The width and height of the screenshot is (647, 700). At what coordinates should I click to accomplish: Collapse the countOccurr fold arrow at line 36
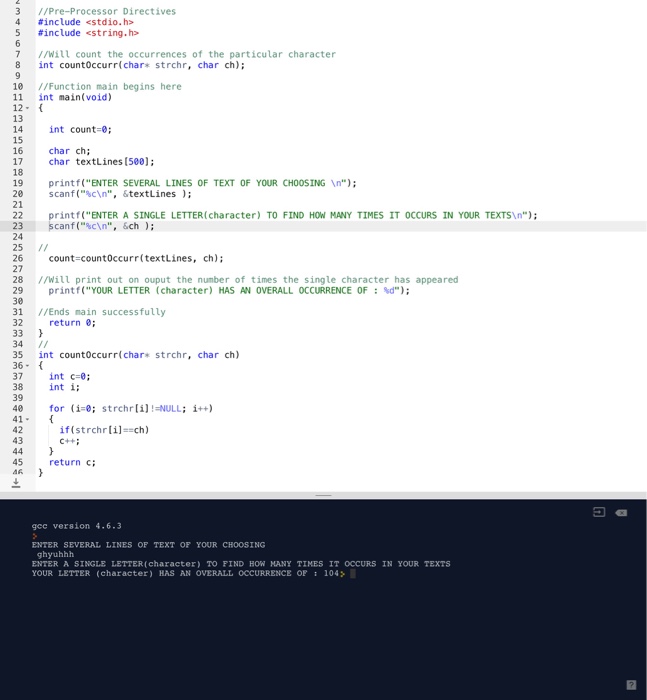27,366
